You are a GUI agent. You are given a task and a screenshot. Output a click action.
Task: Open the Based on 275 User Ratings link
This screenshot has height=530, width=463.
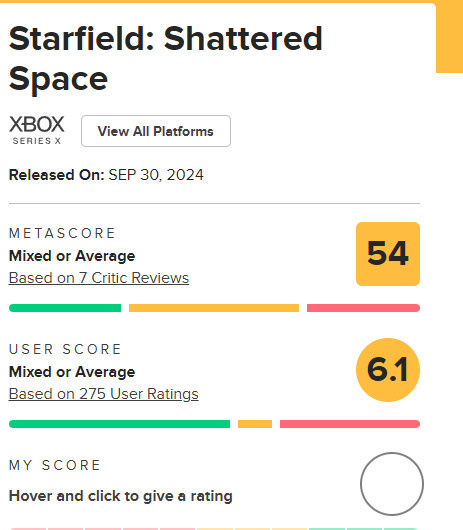[103, 394]
